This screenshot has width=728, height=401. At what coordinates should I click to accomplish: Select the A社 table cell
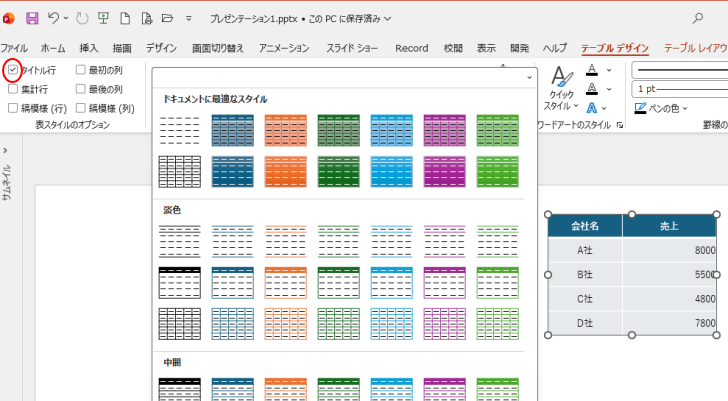(x=585, y=250)
